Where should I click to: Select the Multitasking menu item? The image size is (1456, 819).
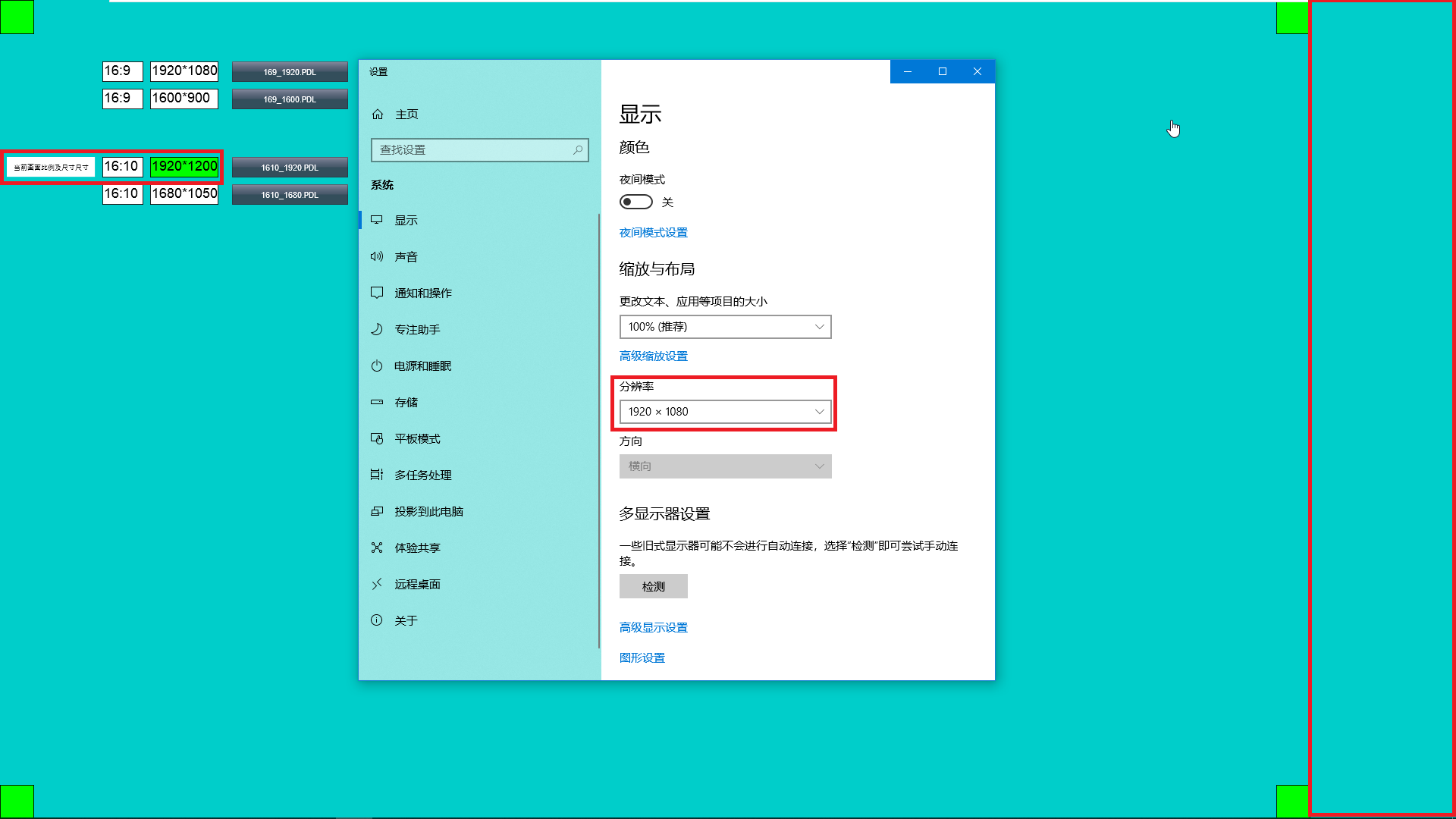click(422, 475)
